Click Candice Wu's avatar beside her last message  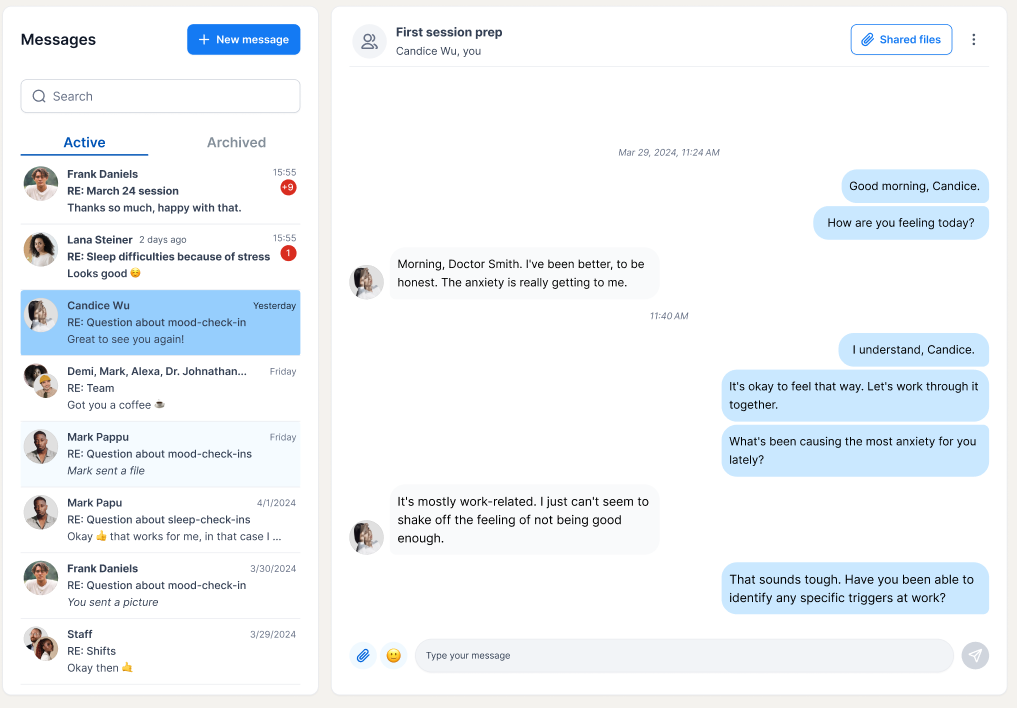[366, 537]
